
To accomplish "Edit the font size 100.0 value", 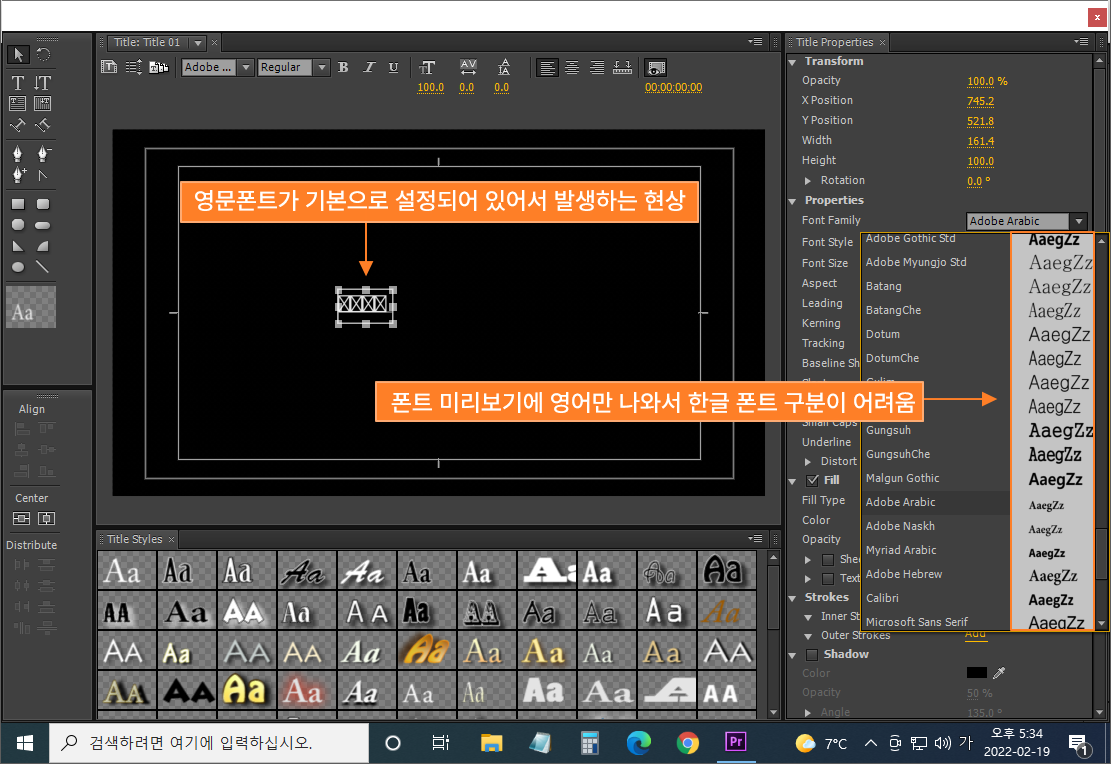I will 430,88.
